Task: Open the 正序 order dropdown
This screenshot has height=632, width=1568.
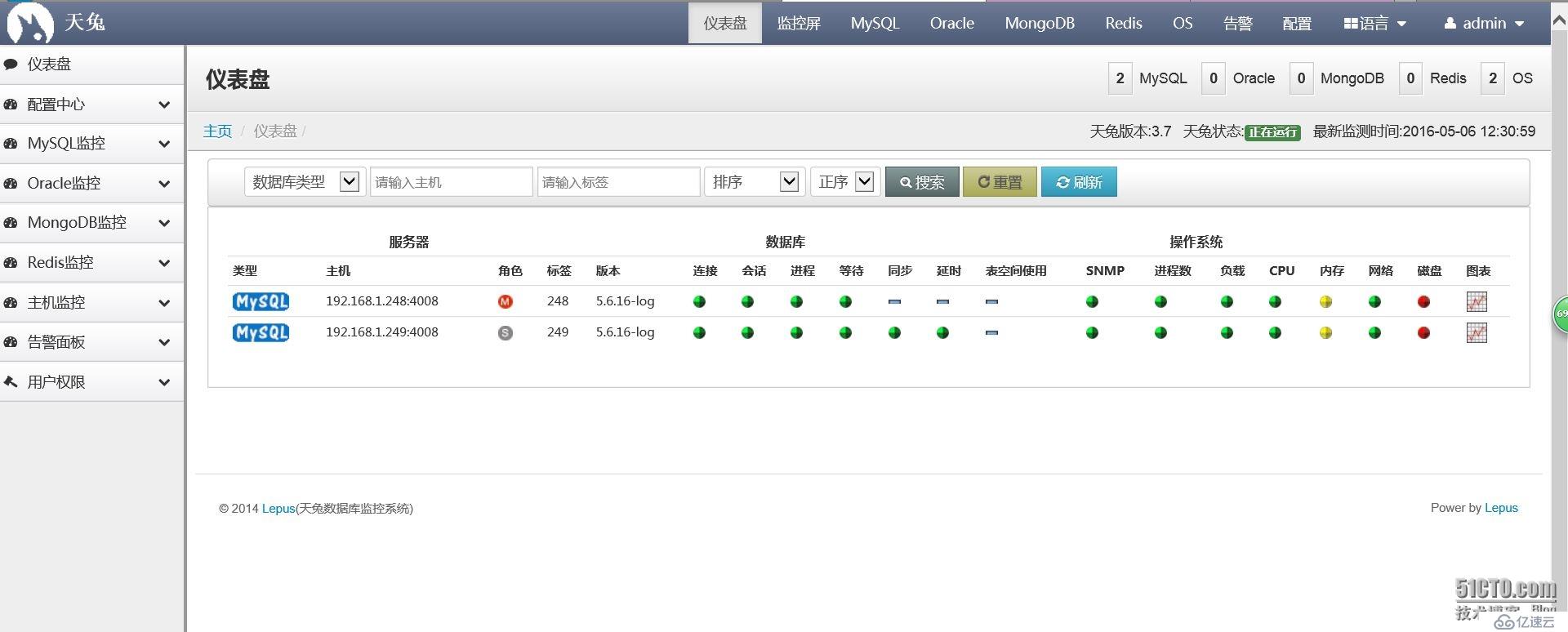Action: pyautogui.click(x=845, y=181)
